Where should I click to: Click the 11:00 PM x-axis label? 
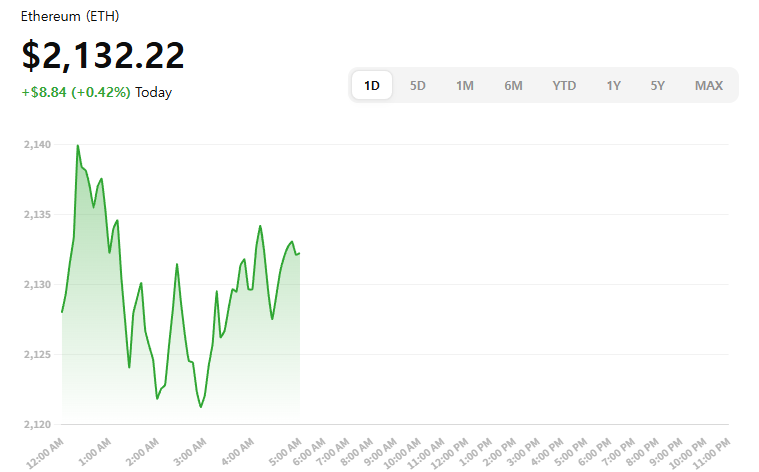click(710, 454)
